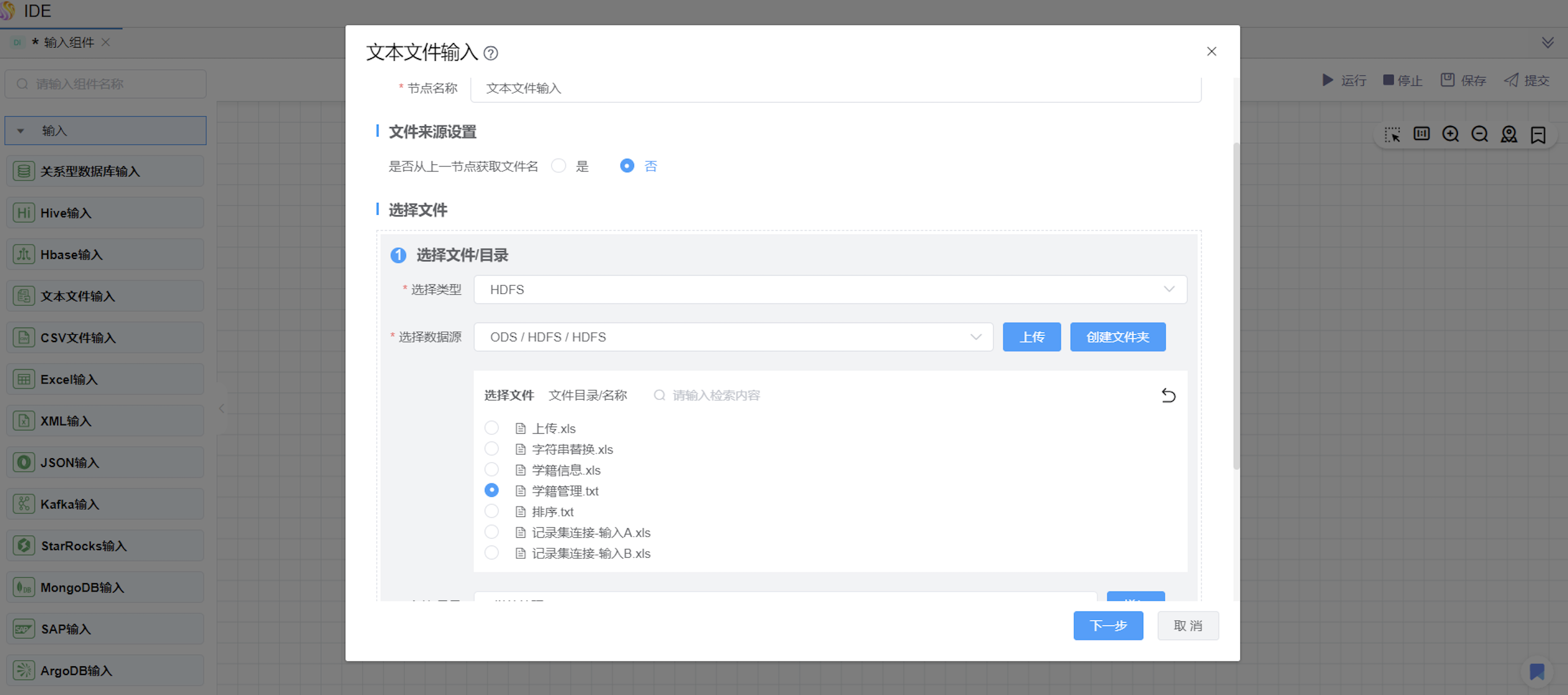Click the zoom in magnifier icon on the canvas toolbar
This screenshot has width=1568, height=695.
(x=1451, y=134)
